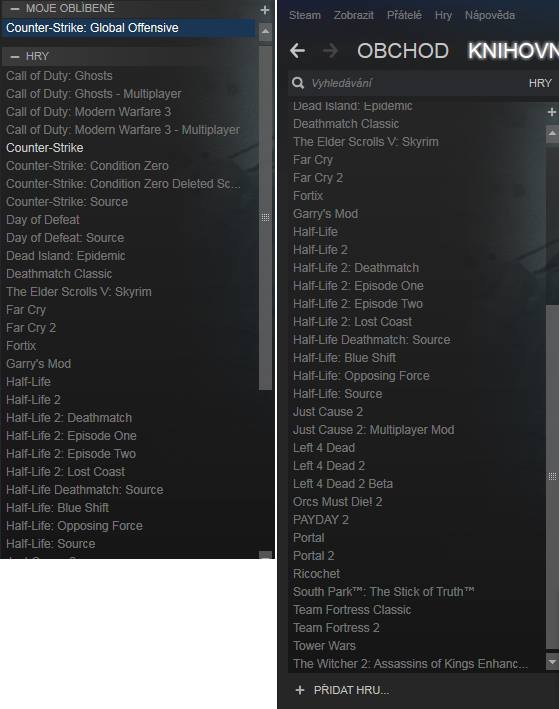Click the left list scrollbar thumb
559x709 pixels.
tap(265, 217)
